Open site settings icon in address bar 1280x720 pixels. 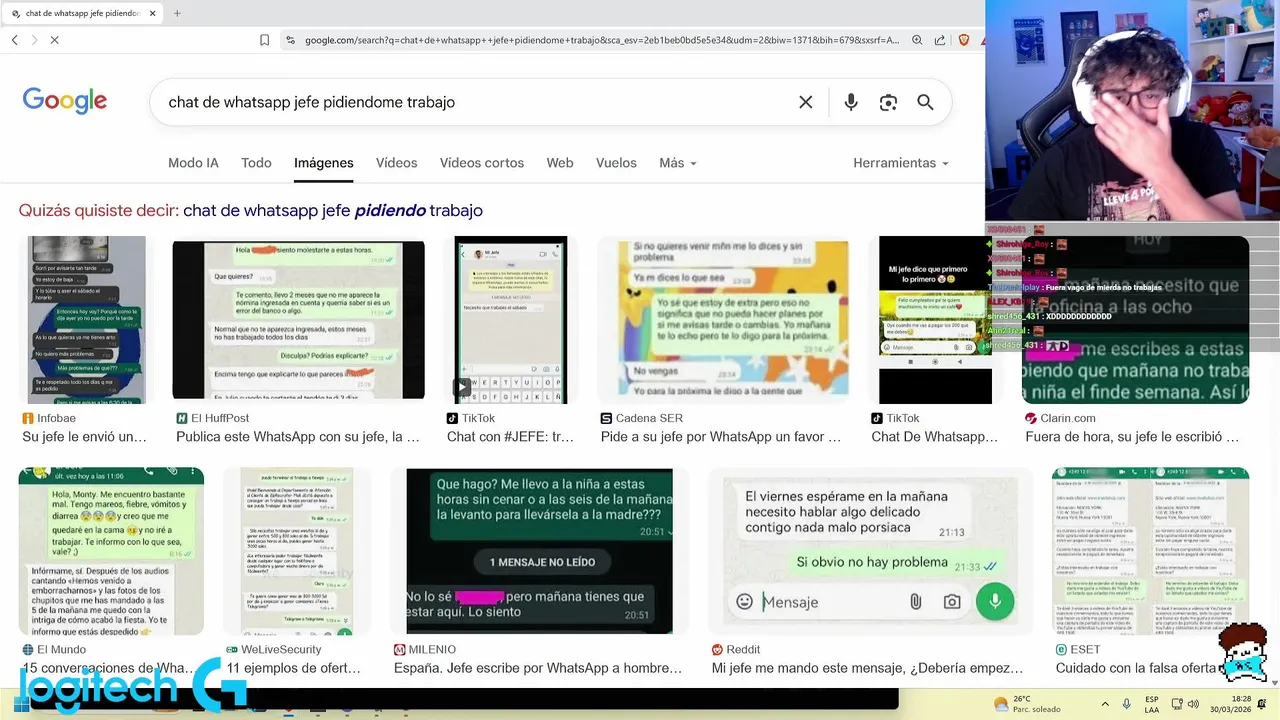[290, 40]
